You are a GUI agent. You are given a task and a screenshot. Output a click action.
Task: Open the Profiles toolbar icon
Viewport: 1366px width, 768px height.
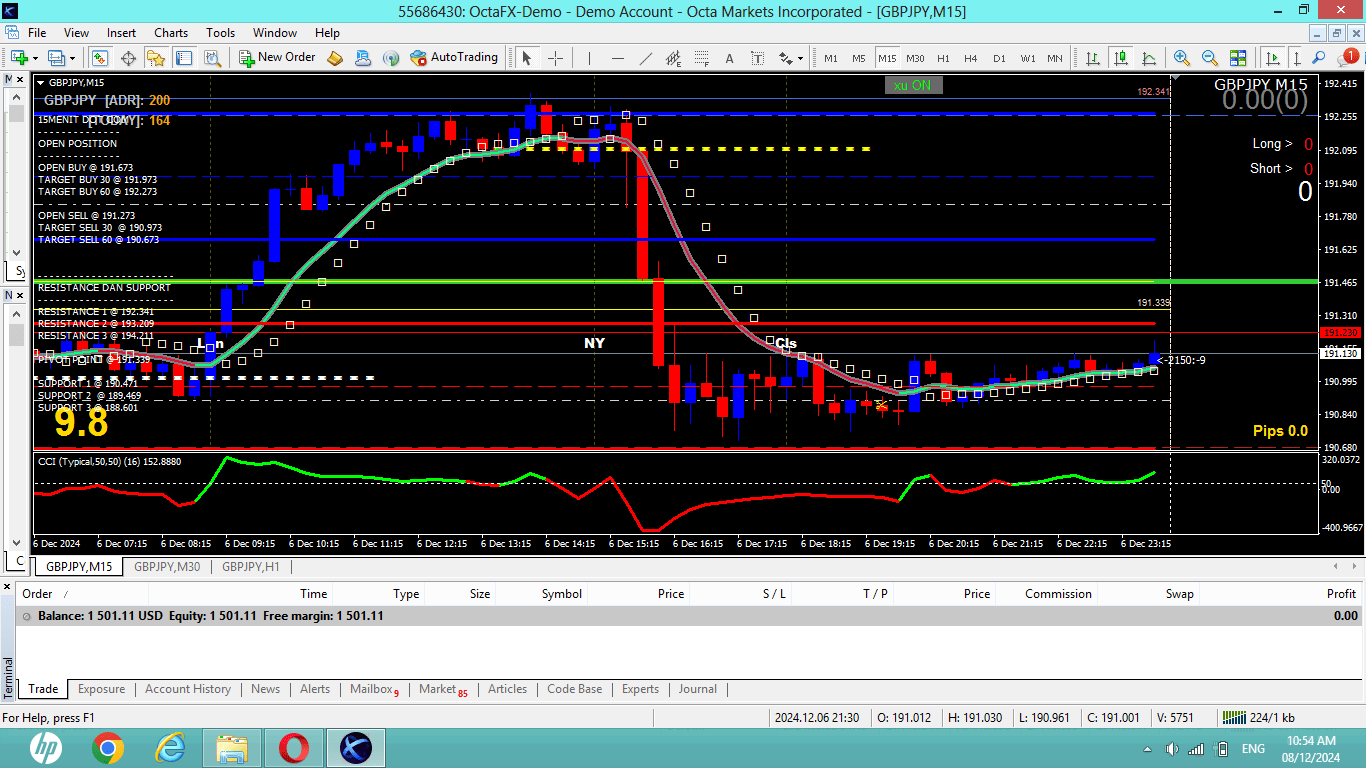pyautogui.click(x=56, y=58)
